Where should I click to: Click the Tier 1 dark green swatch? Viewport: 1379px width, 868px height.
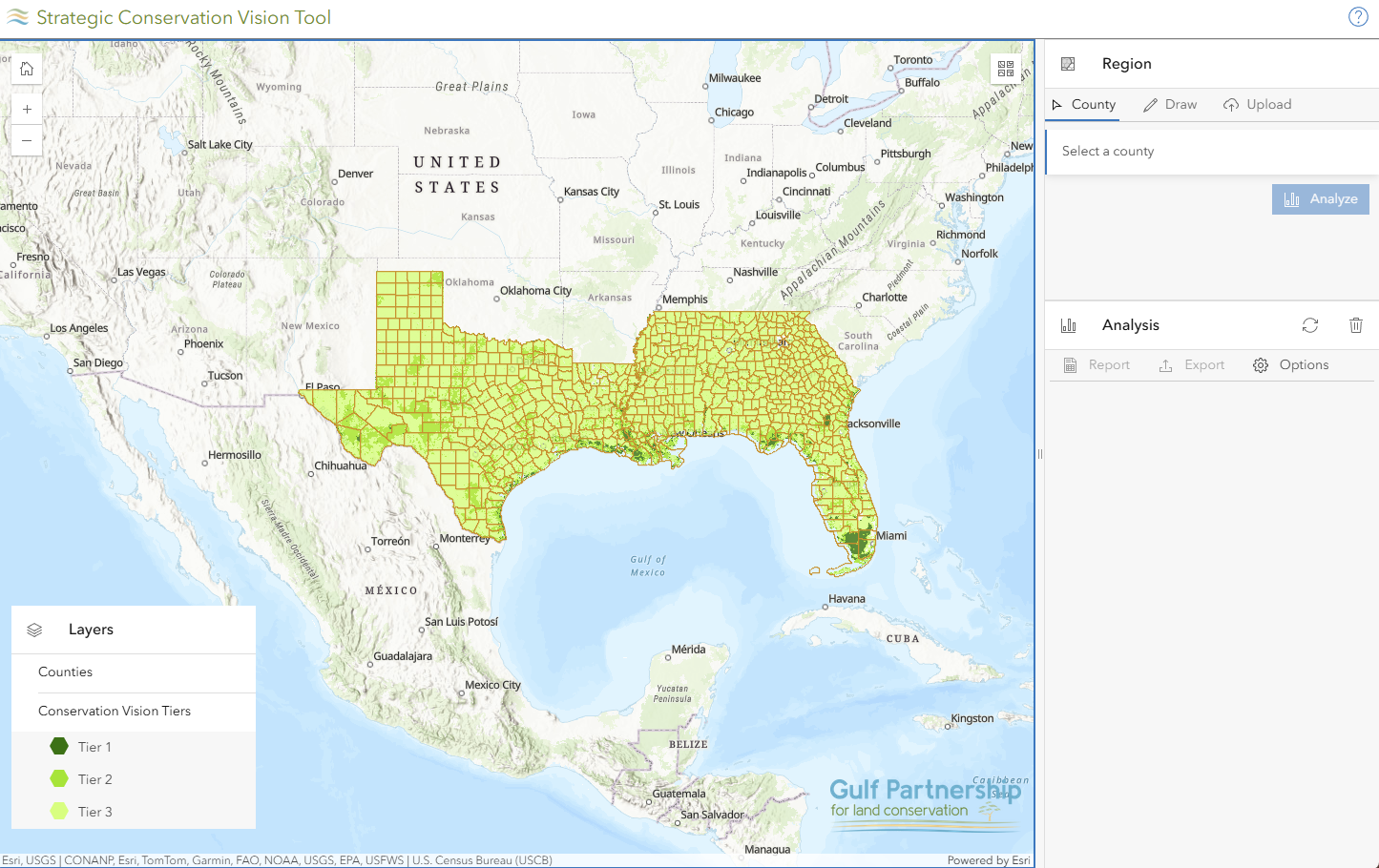tap(59, 747)
